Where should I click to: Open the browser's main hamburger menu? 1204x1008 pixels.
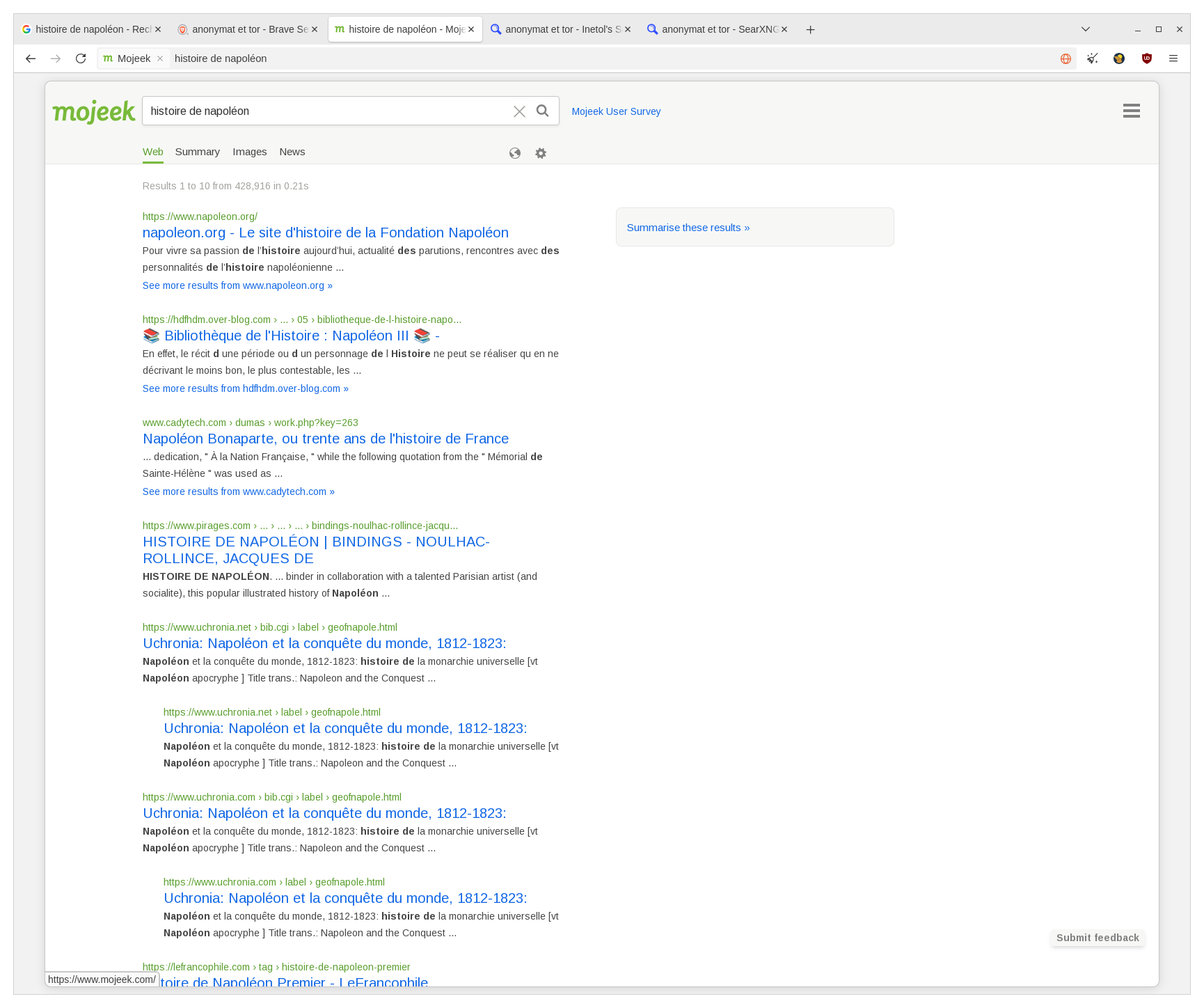1174,58
